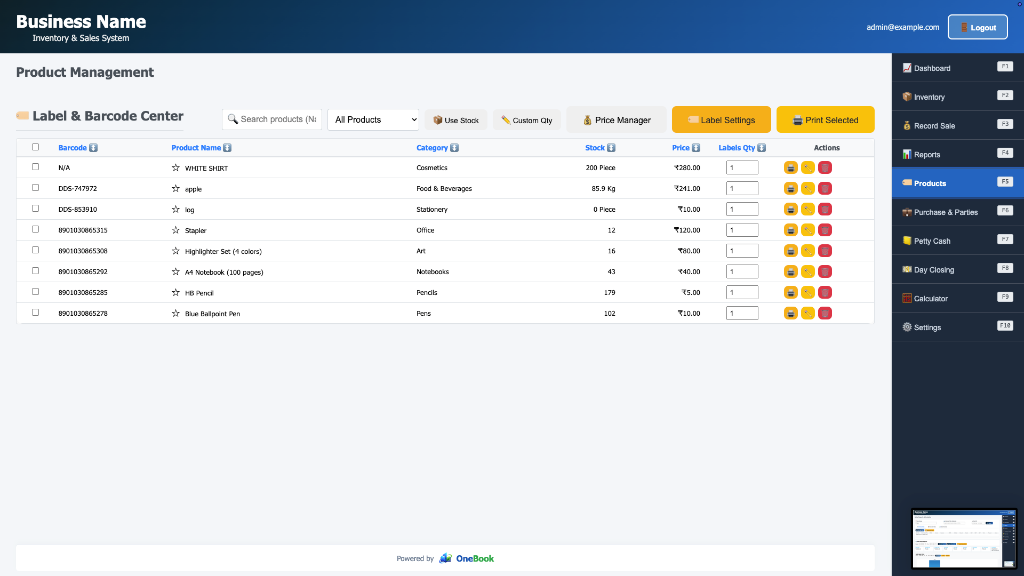The width and height of the screenshot is (1024, 576).
Task: Click the Label Settings button
Action: 721,120
